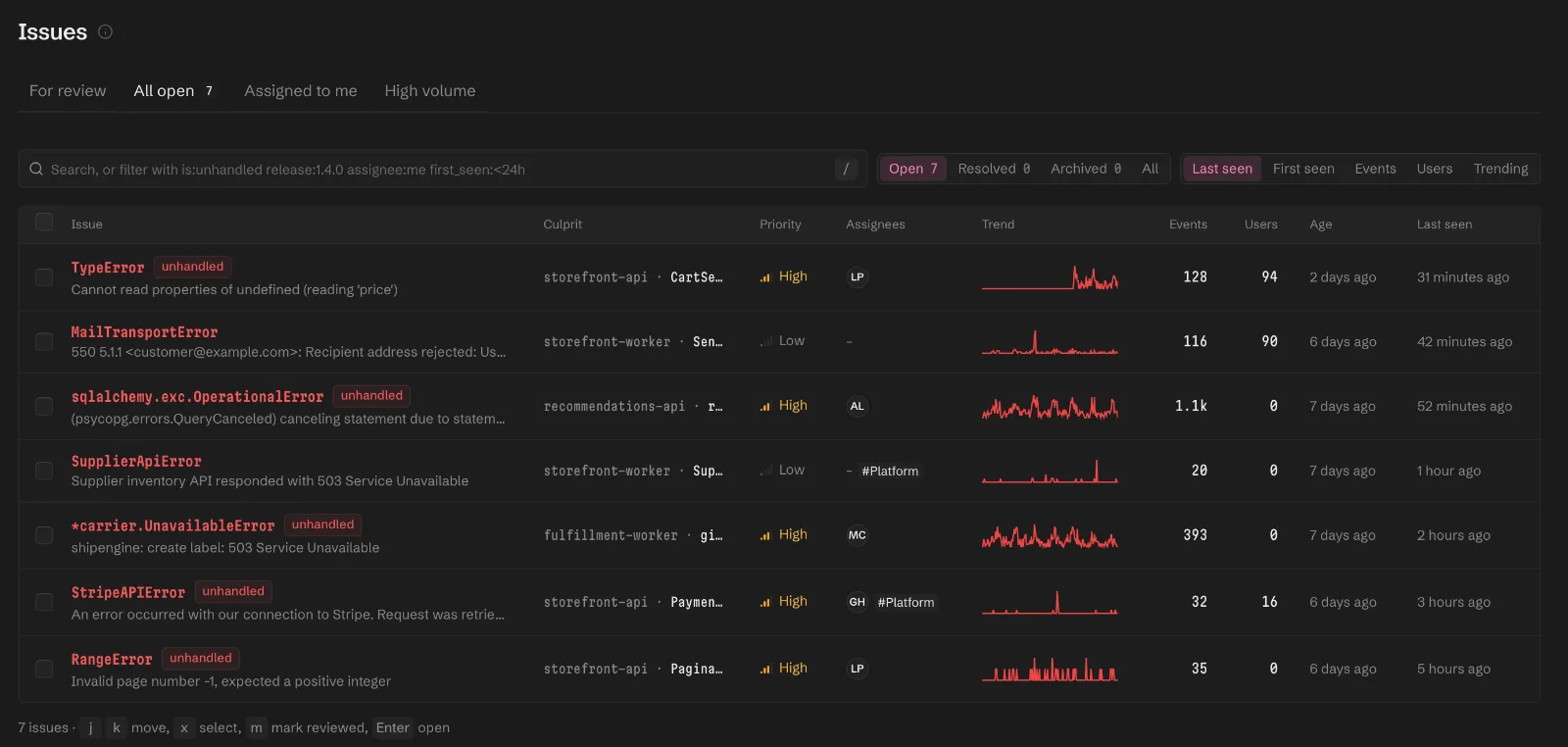Click the slash shortcut hint in search bar

846,169
